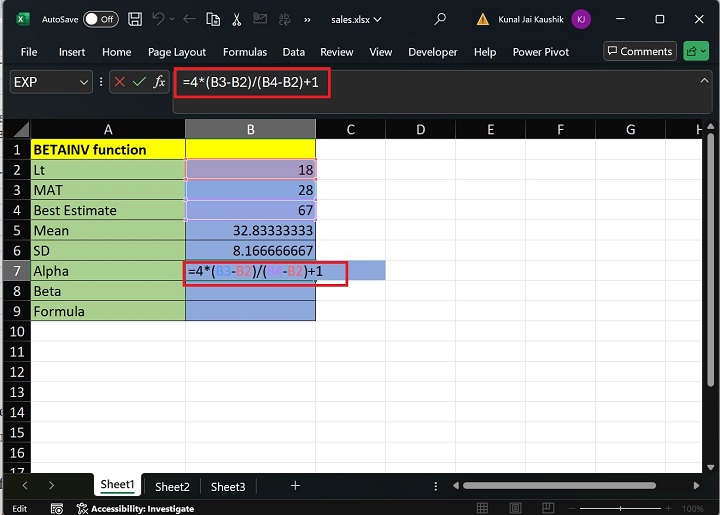Open the Insert tab
This screenshot has width=720, height=515.
pyautogui.click(x=72, y=52)
